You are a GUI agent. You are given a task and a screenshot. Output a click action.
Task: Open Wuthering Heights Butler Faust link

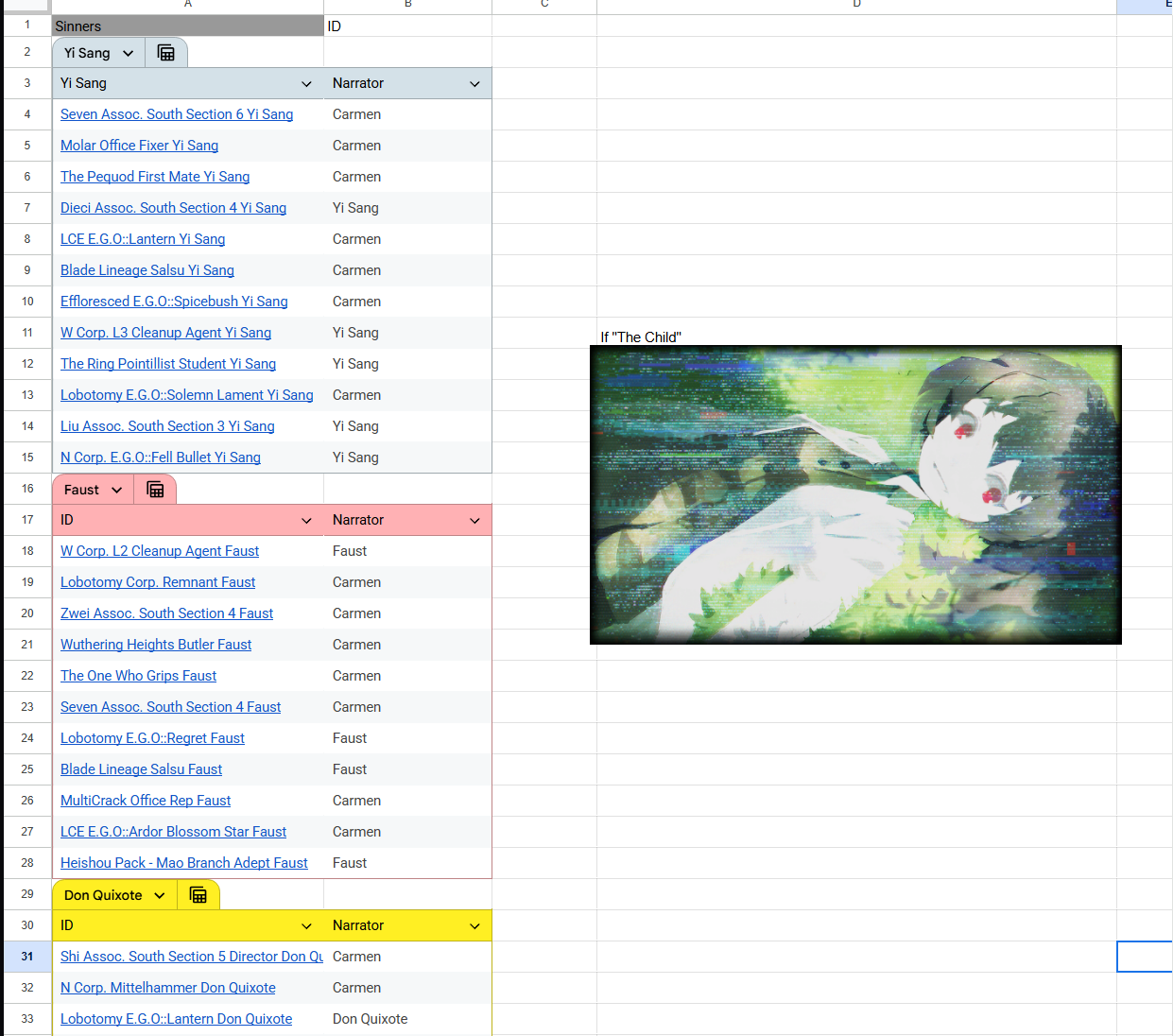click(x=156, y=645)
